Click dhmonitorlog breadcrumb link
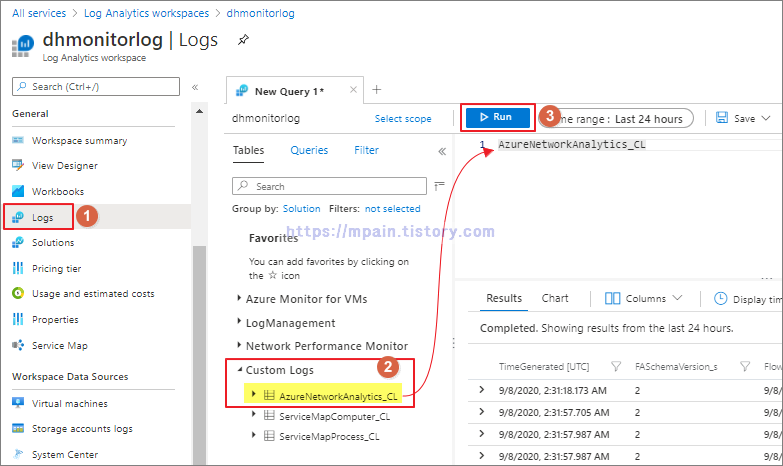 tap(261, 13)
